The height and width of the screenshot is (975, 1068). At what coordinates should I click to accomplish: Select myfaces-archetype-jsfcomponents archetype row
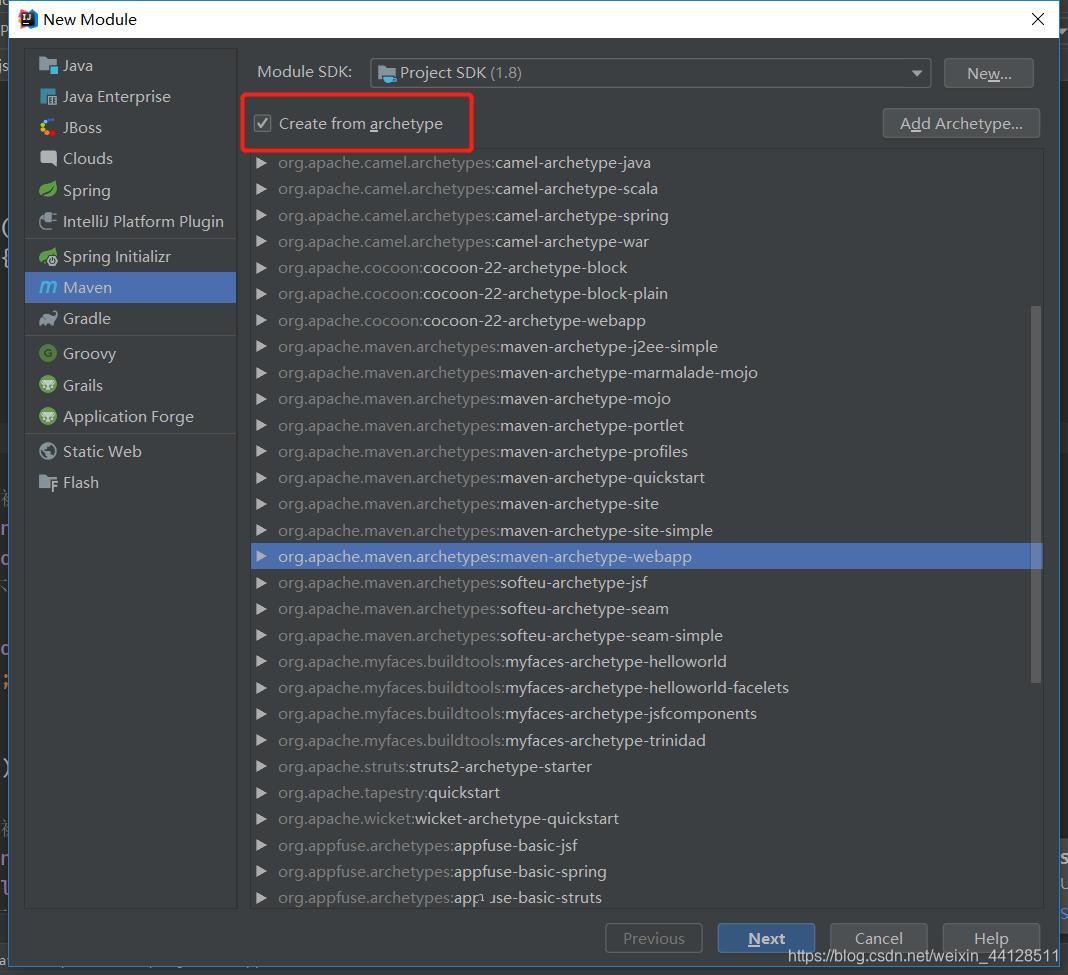[x=646, y=713]
